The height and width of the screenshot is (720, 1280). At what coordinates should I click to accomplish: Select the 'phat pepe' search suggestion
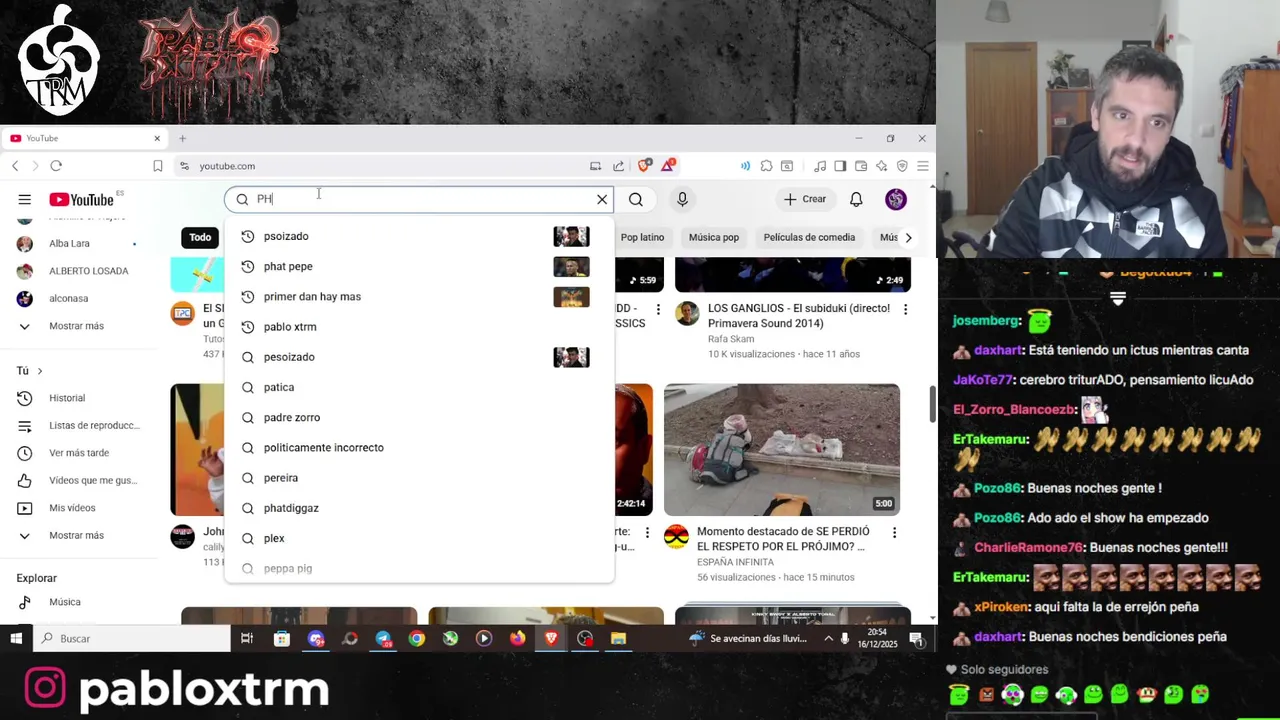[418, 266]
